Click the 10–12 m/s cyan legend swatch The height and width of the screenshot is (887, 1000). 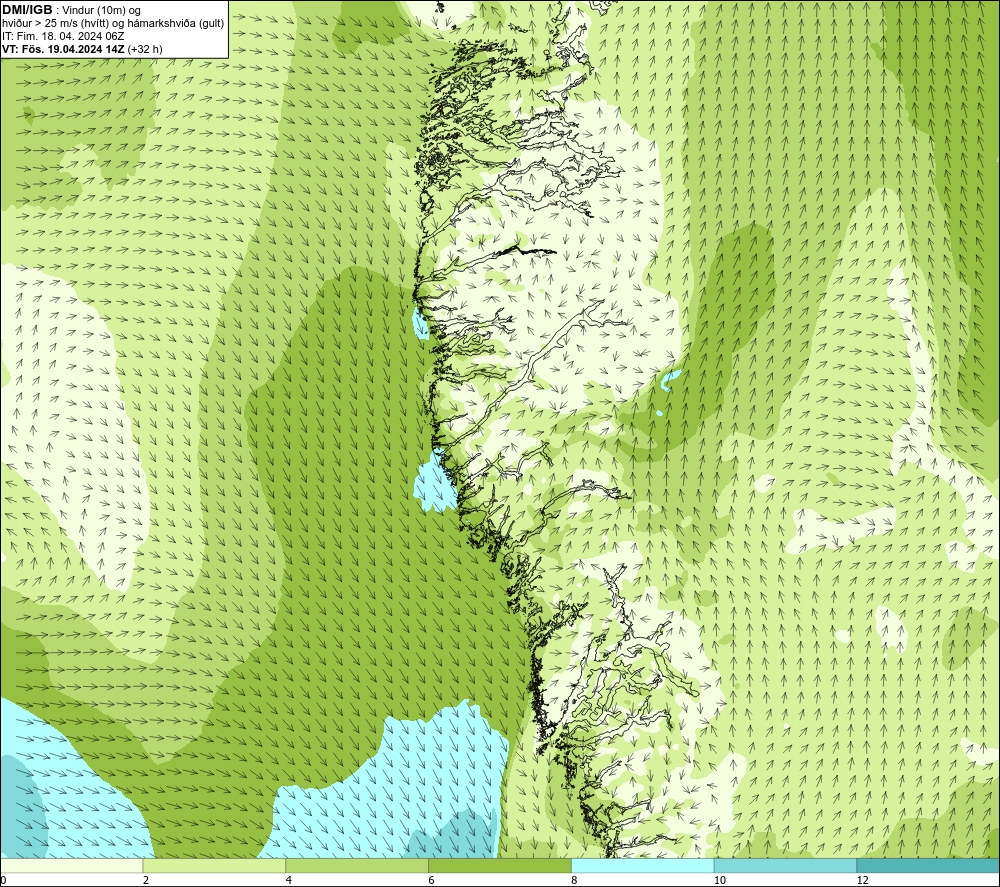[786, 865]
